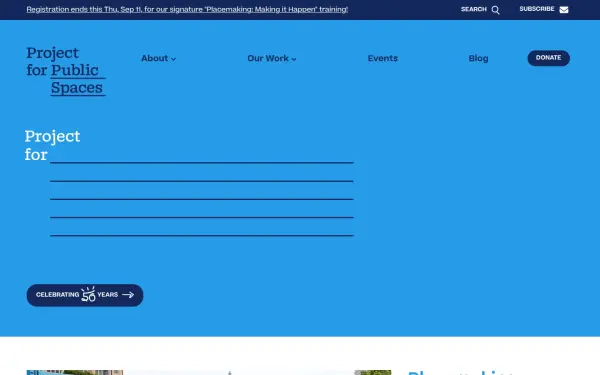Go to the Events page
600x375 pixels.
(383, 59)
